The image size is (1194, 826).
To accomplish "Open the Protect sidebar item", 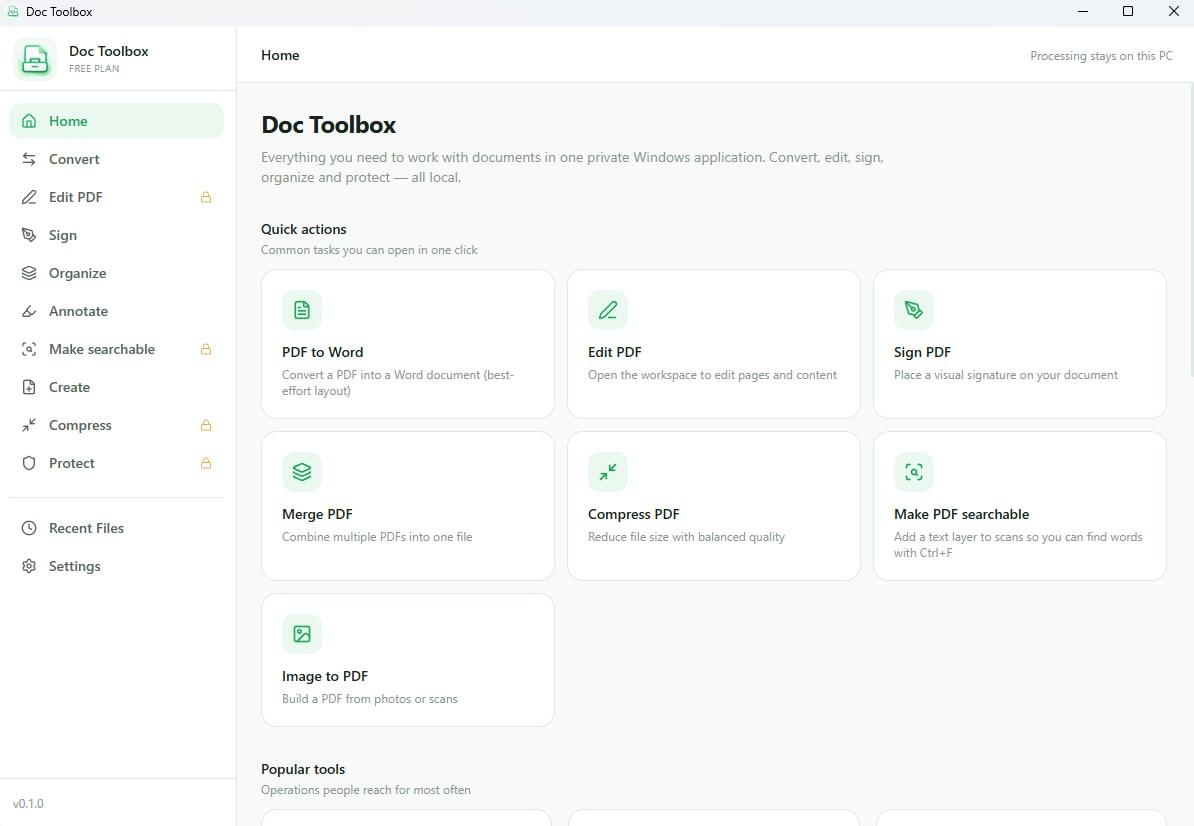I will [117, 464].
